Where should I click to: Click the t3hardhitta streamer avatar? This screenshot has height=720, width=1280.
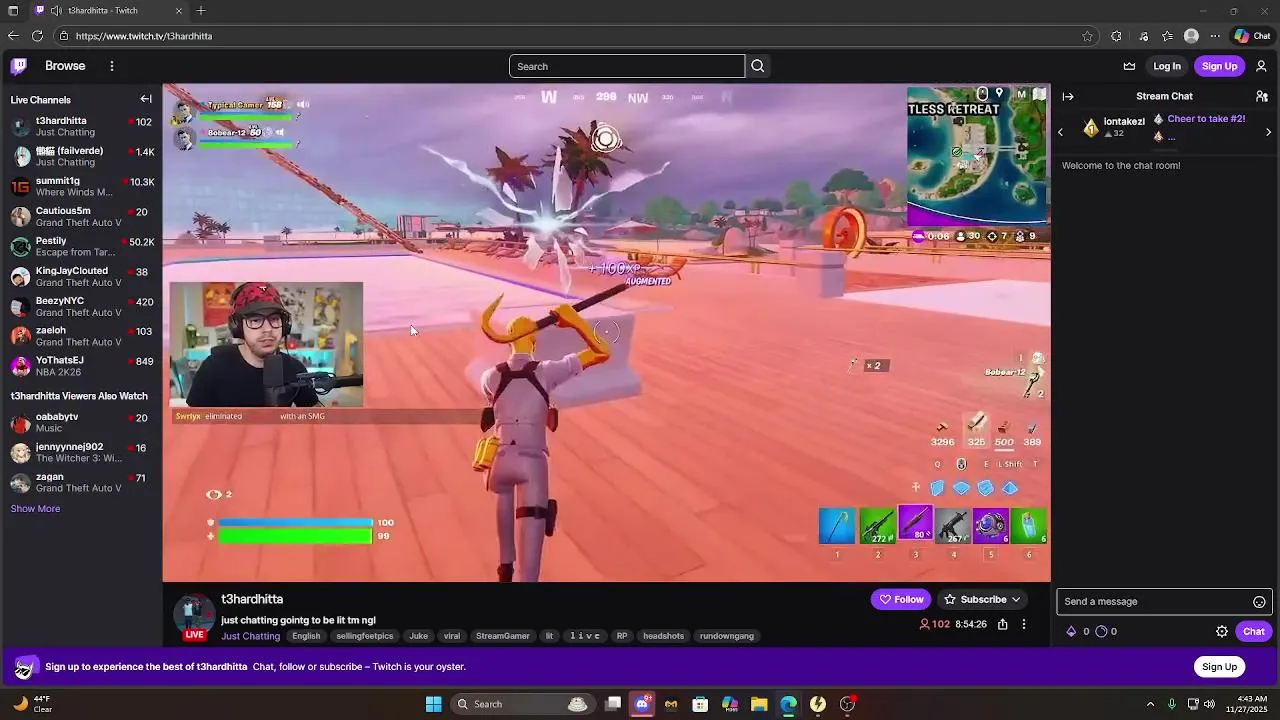coord(194,617)
